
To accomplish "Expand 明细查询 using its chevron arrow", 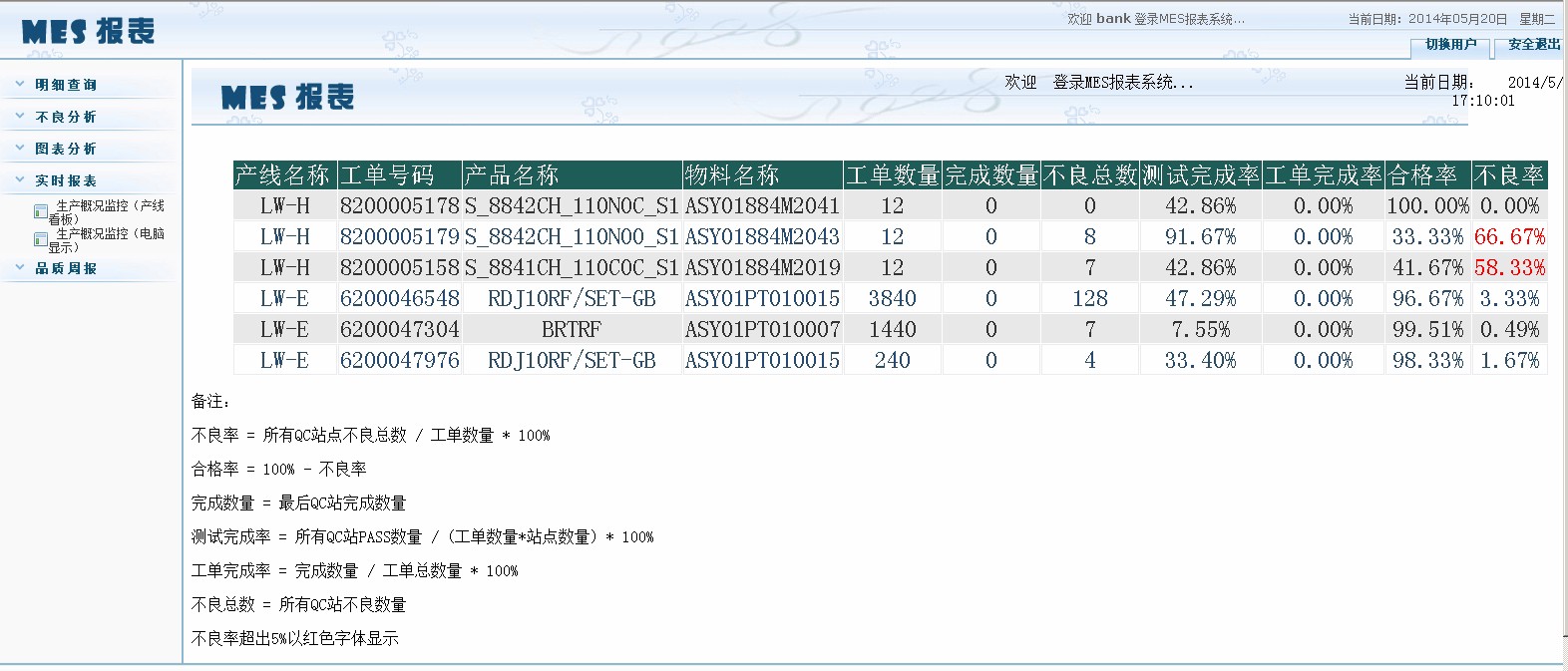I will point(20,85).
